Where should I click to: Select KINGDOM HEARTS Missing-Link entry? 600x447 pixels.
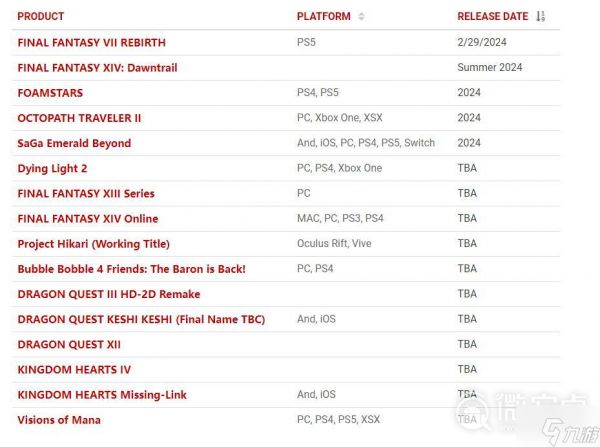(x=102, y=395)
